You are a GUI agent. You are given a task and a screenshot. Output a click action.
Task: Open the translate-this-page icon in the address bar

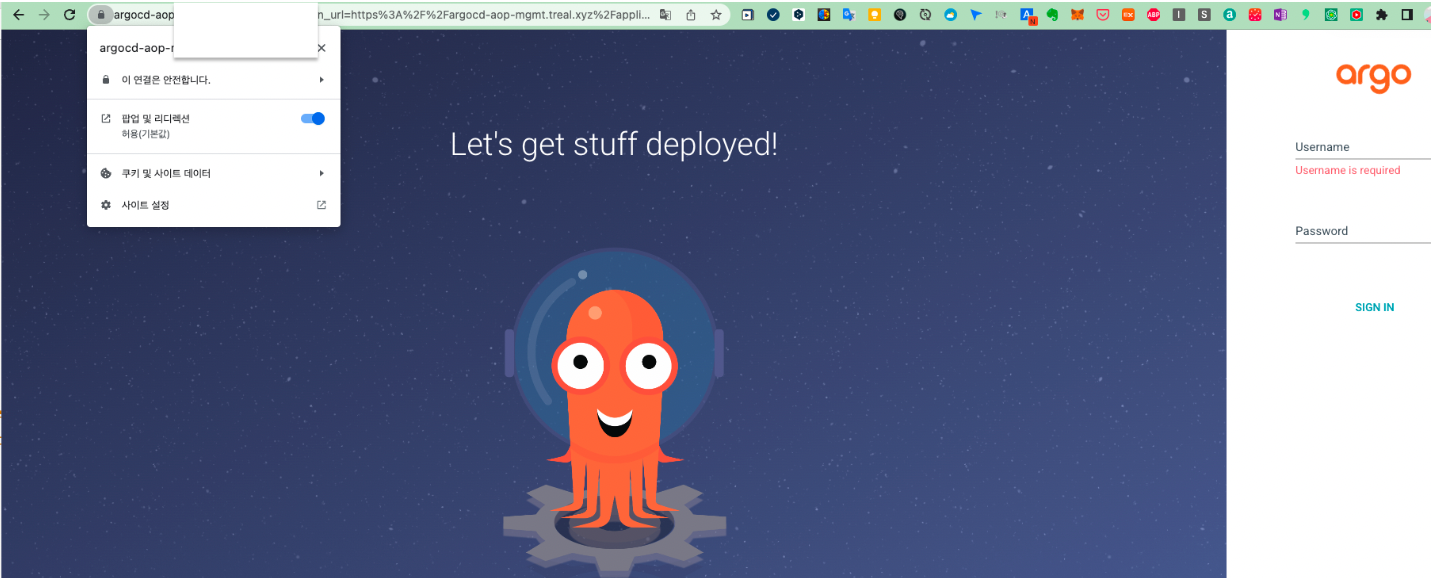(665, 15)
